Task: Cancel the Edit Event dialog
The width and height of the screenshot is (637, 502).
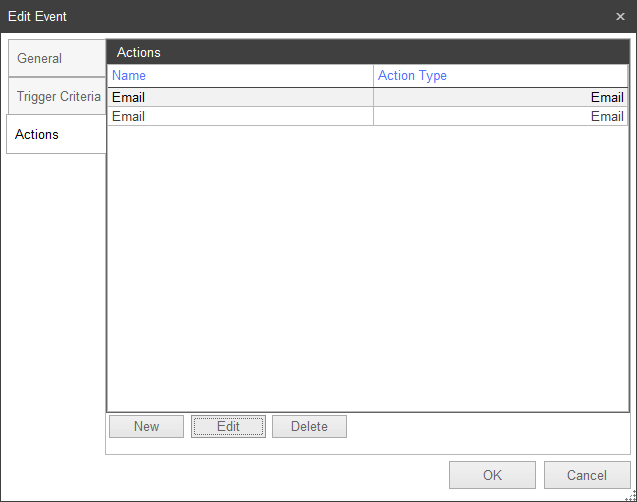Action: [587, 475]
